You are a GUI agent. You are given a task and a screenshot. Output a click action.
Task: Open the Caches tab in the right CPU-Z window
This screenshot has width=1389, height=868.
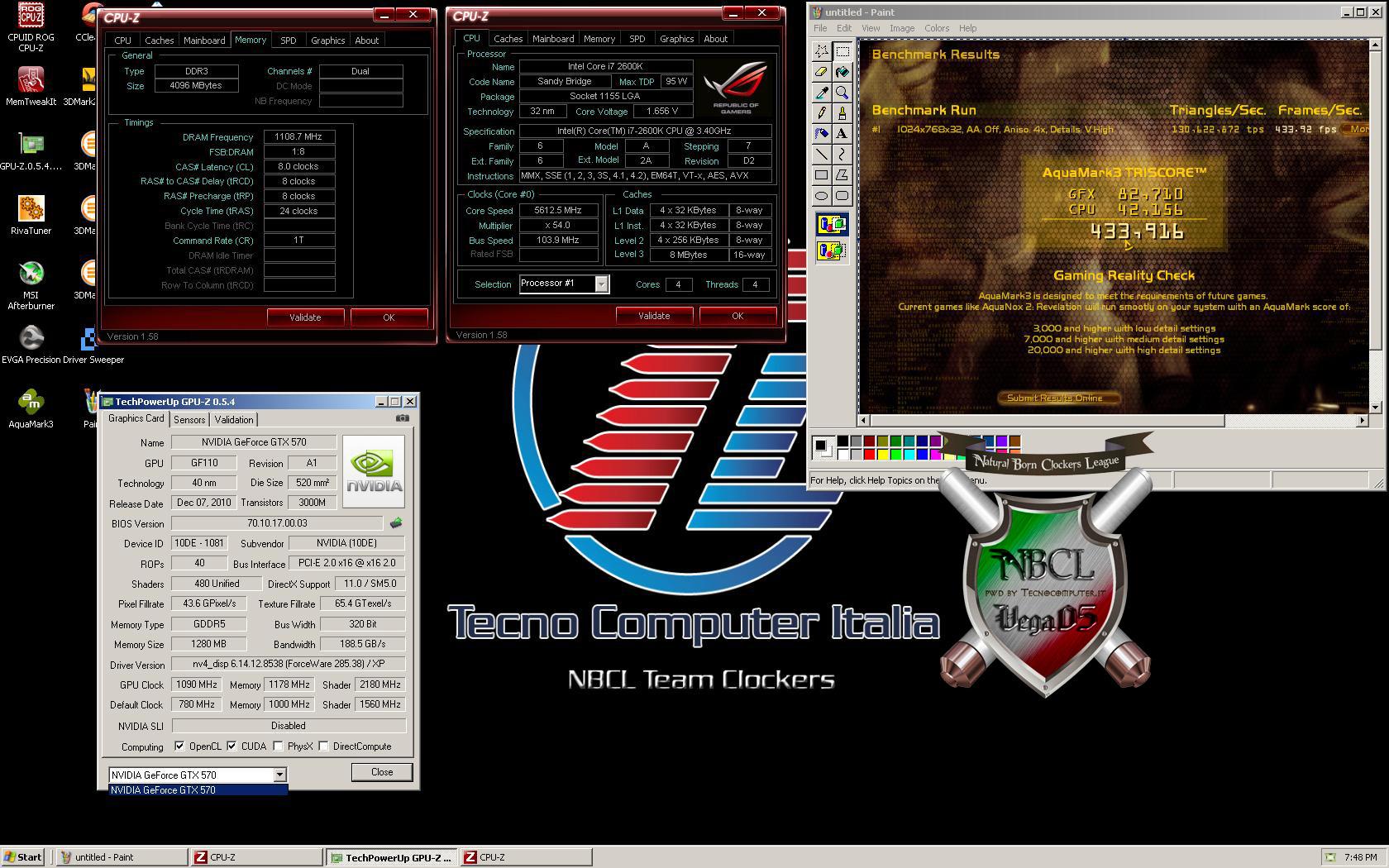[x=508, y=39]
